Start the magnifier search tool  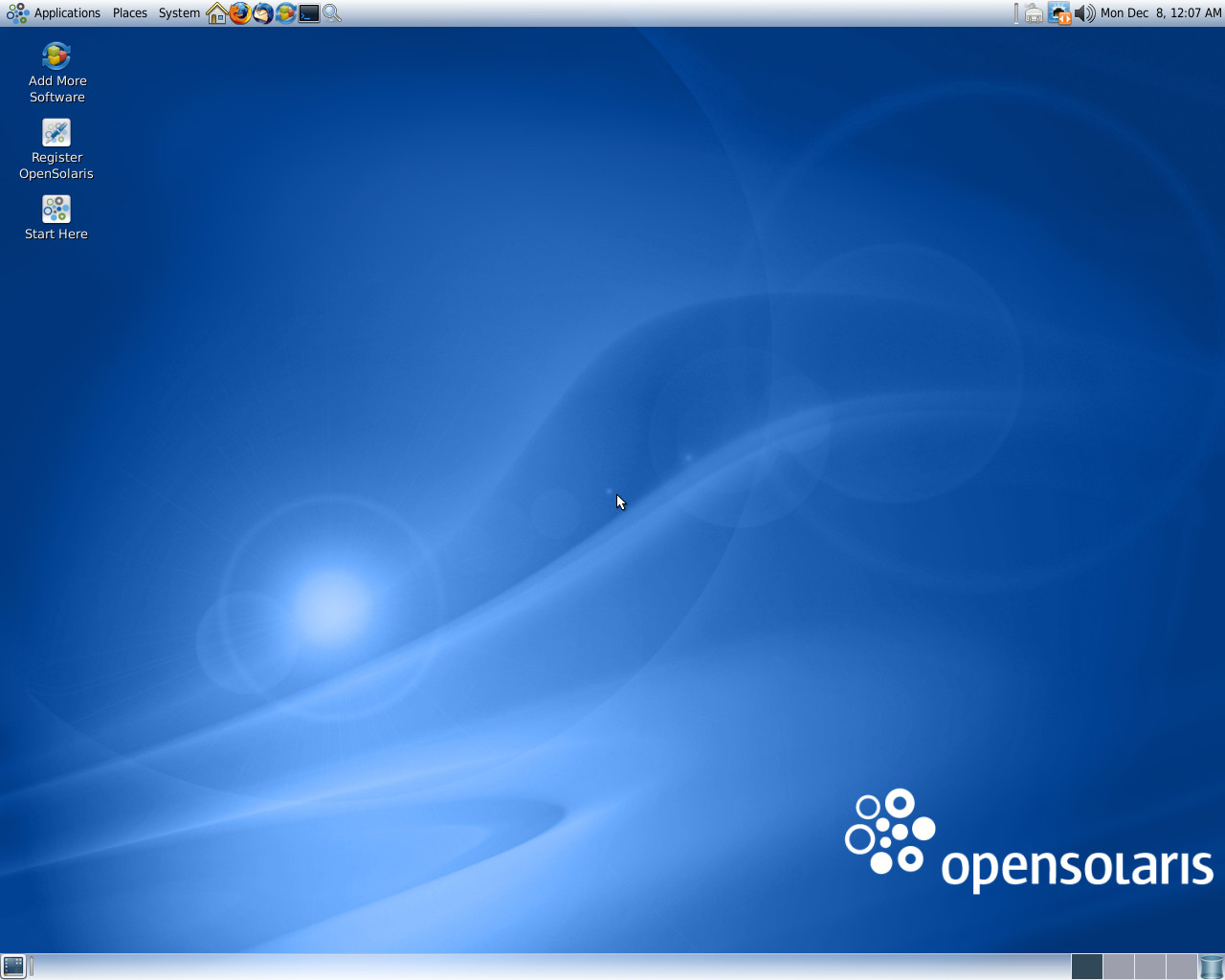pos(331,12)
